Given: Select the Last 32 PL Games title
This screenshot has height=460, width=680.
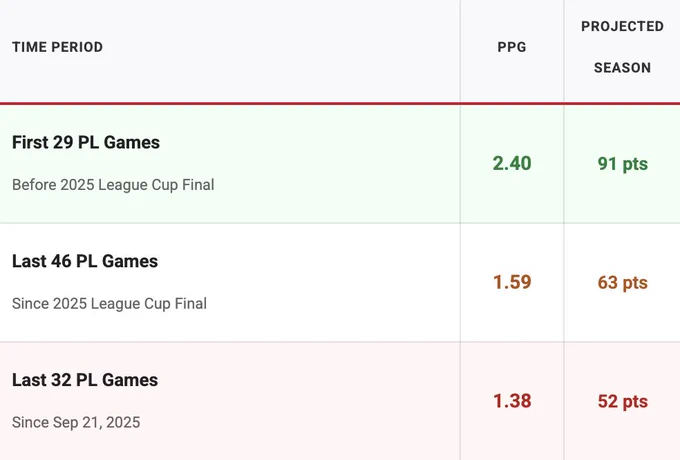Looking at the screenshot, I should [x=85, y=380].
